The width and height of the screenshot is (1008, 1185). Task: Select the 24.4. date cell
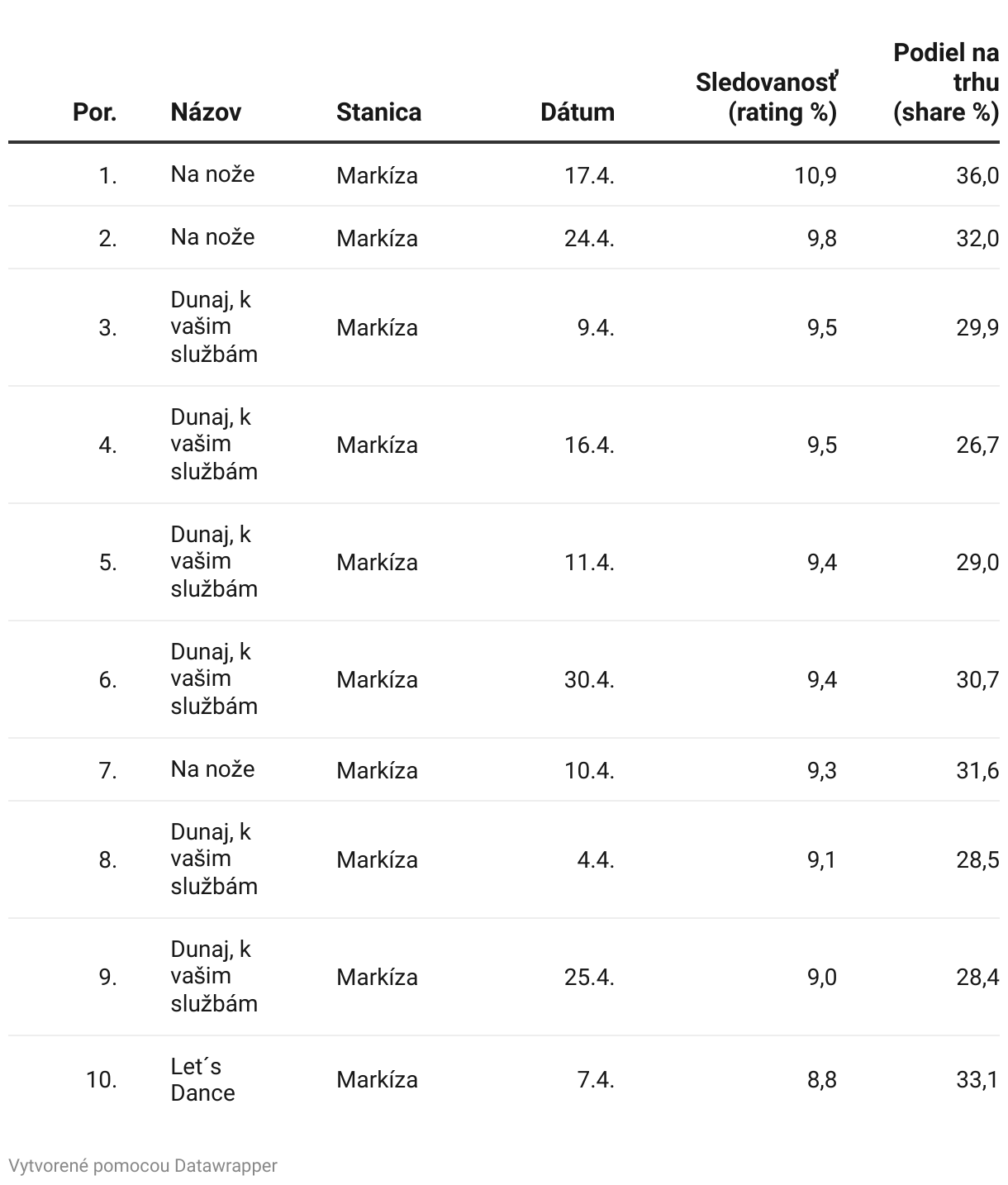(589, 238)
